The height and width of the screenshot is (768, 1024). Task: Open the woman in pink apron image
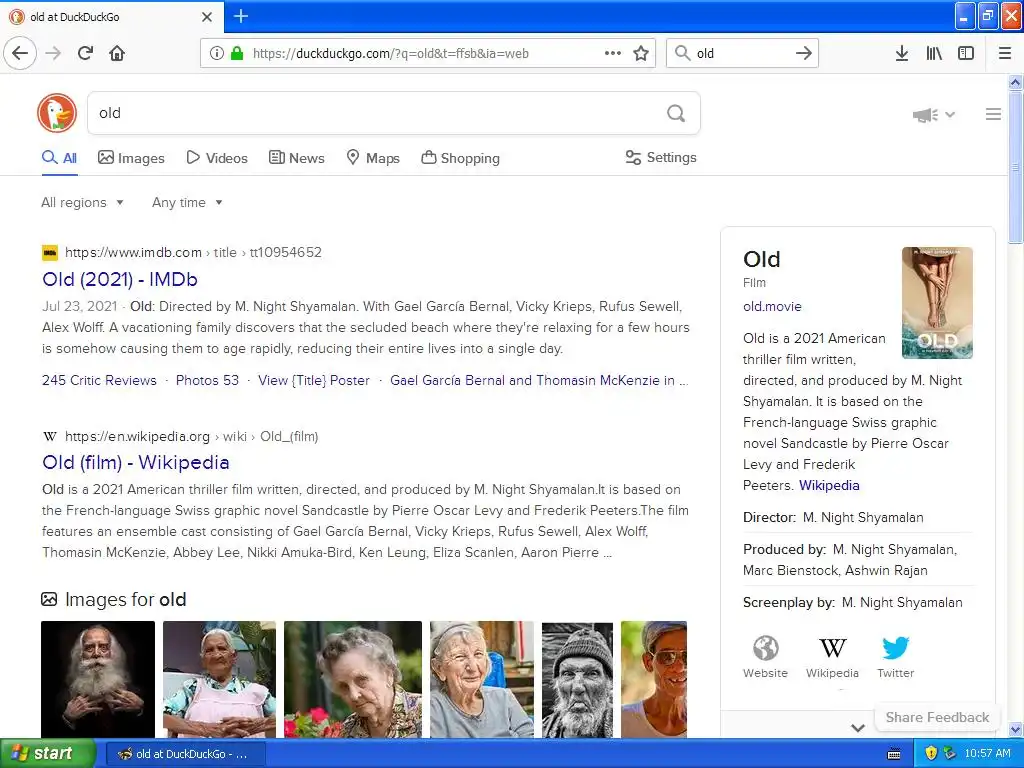click(219, 679)
